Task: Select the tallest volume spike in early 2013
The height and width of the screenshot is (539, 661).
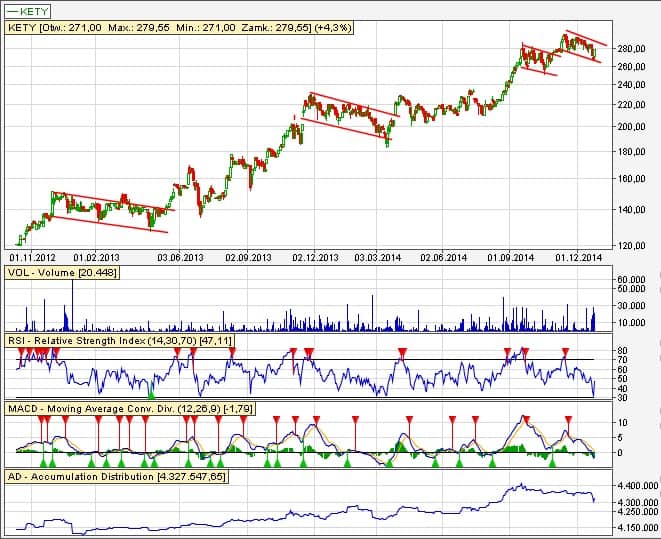Action: point(72,300)
